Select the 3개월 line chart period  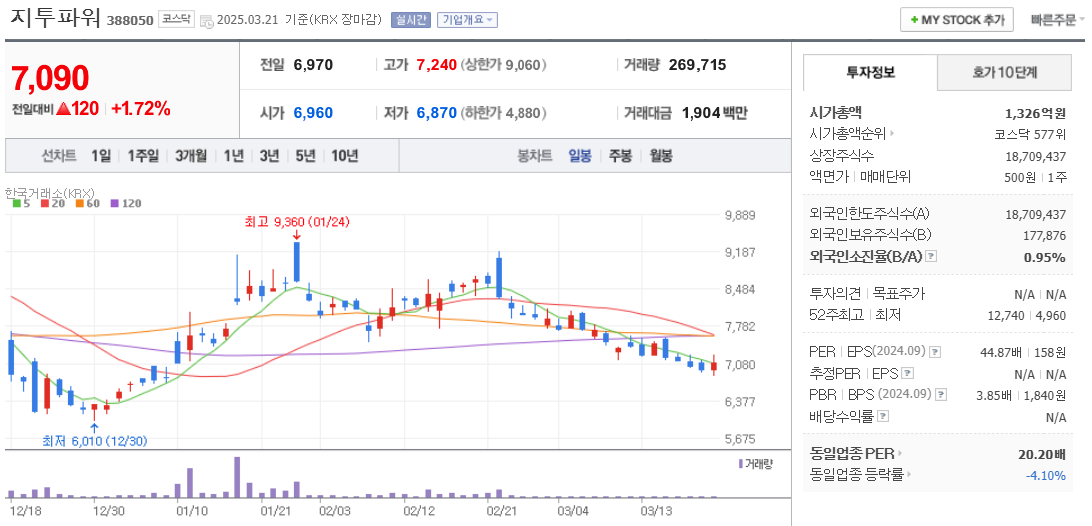click(191, 156)
